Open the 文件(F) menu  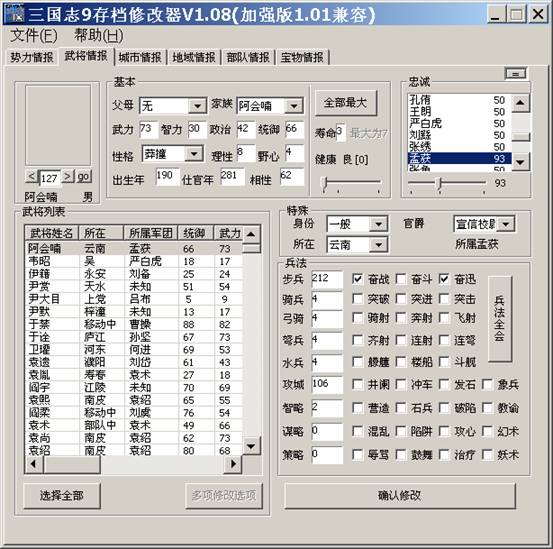[34, 35]
